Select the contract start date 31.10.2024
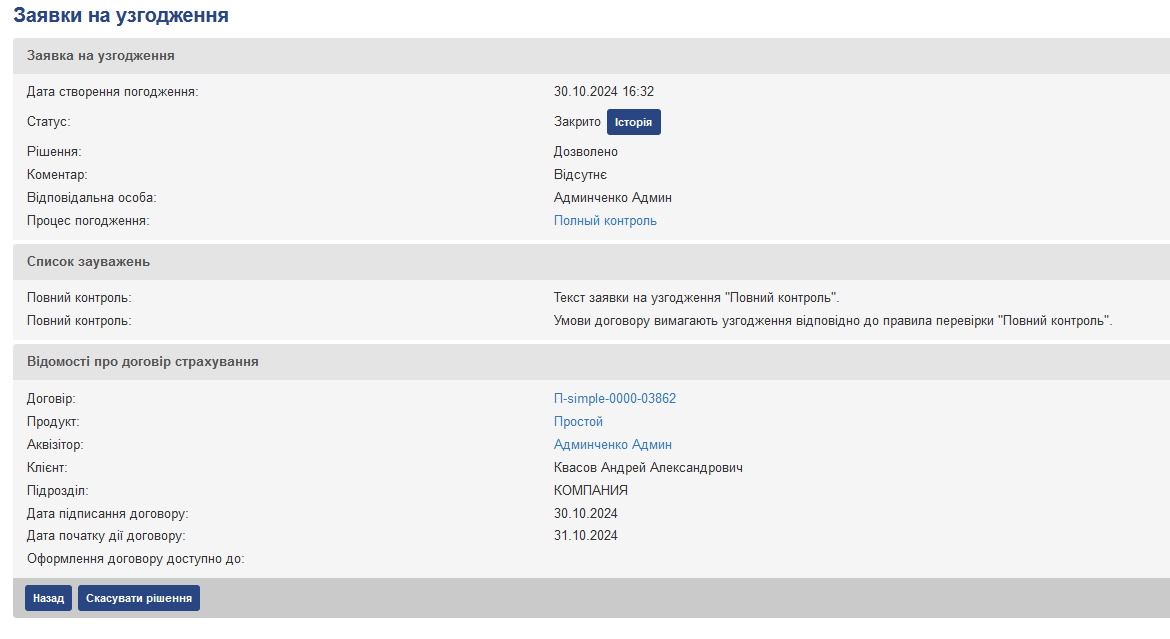 586,536
